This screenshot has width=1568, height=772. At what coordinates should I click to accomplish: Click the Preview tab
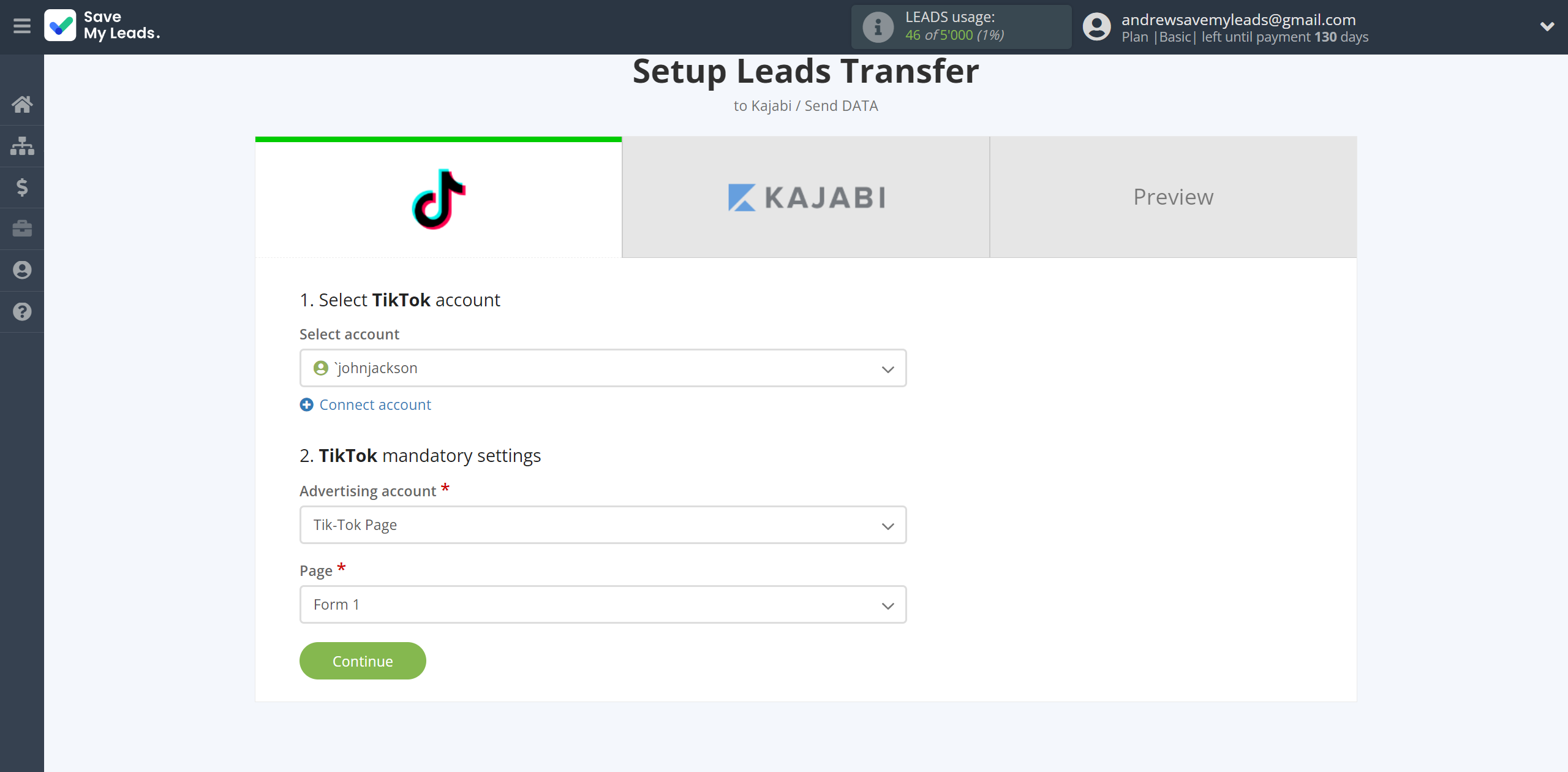pyautogui.click(x=1172, y=196)
